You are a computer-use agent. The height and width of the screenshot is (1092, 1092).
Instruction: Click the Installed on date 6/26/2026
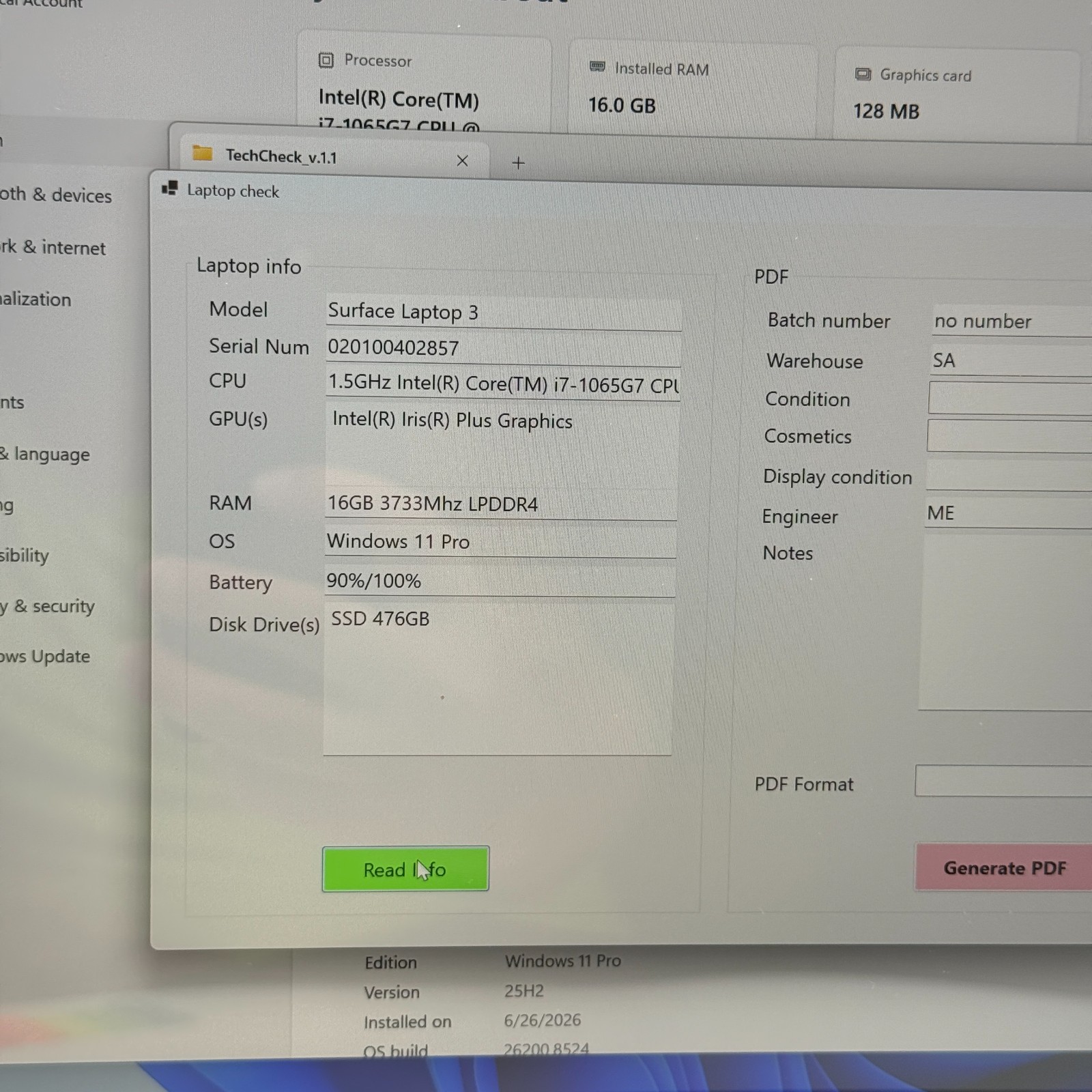pyautogui.click(x=543, y=1020)
